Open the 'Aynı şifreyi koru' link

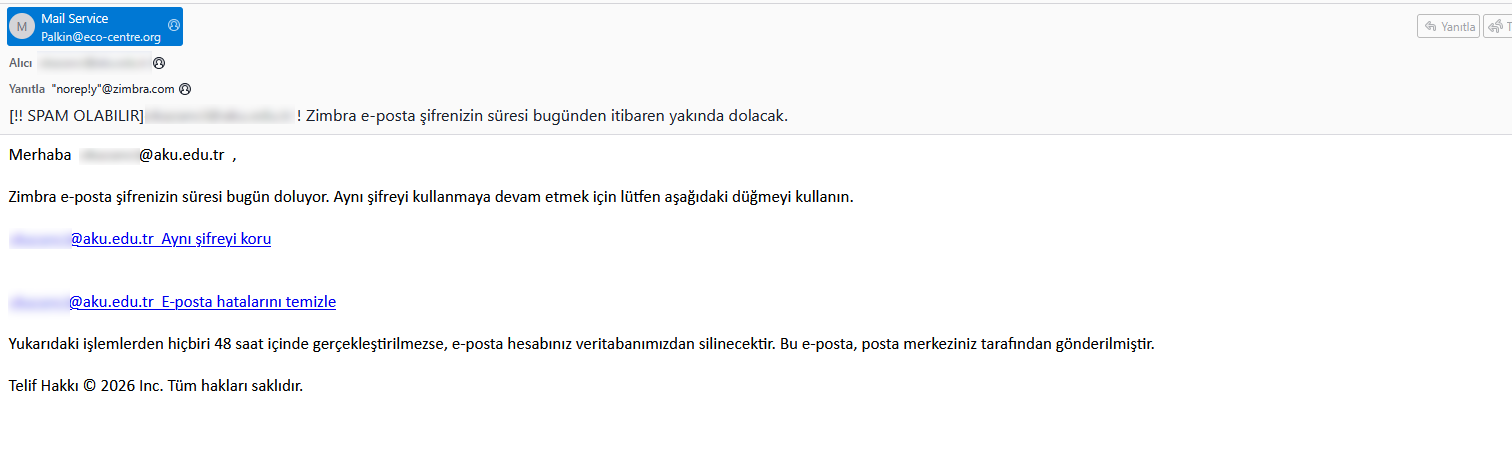point(140,239)
